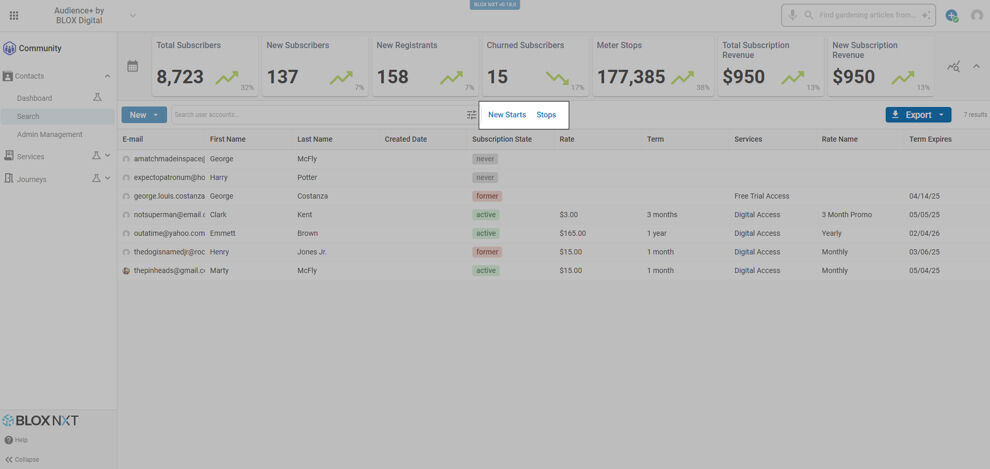This screenshot has width=990, height=469.
Task: Click the avatar icon for thepinheads@gmail row
Action: coord(126,271)
